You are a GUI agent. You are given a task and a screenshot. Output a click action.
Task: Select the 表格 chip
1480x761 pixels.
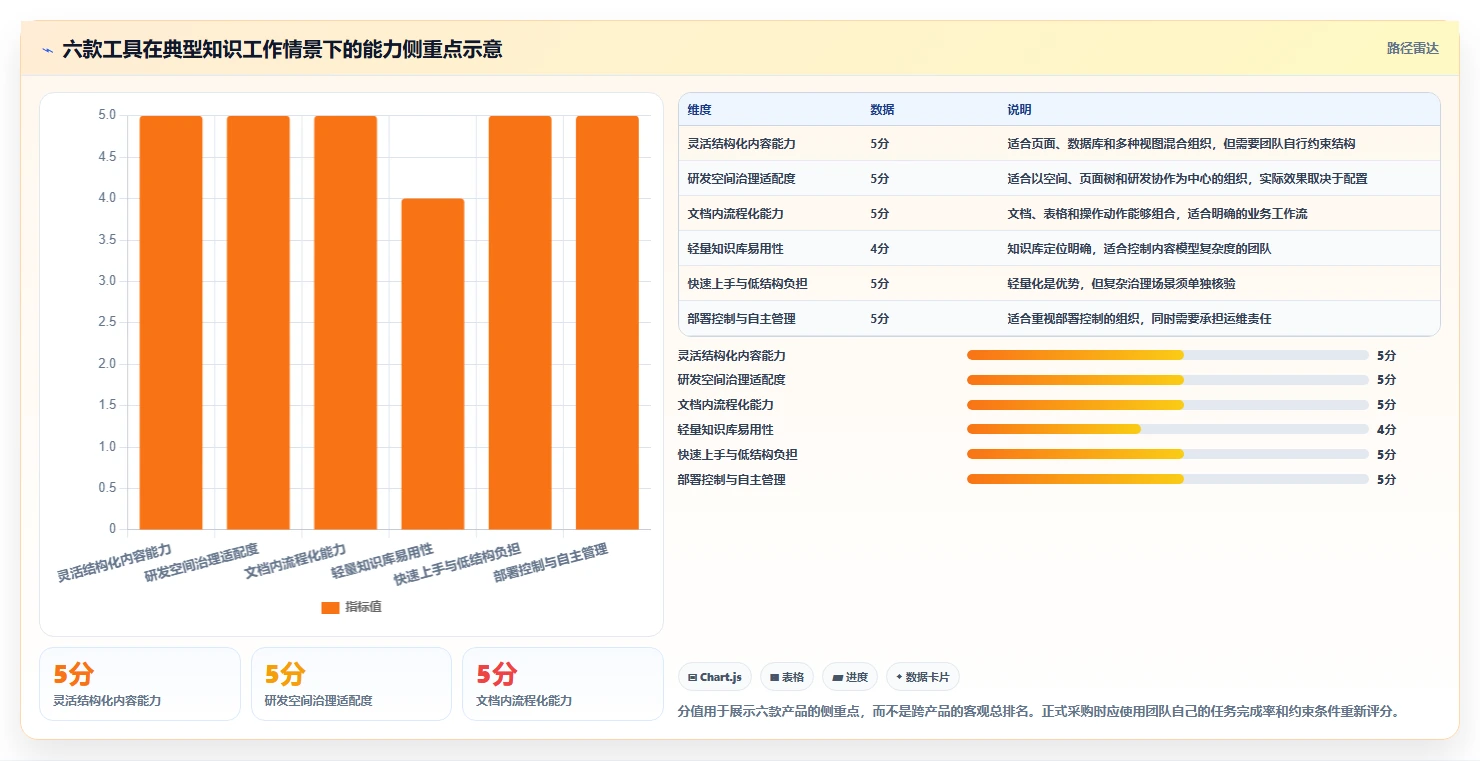(x=787, y=677)
